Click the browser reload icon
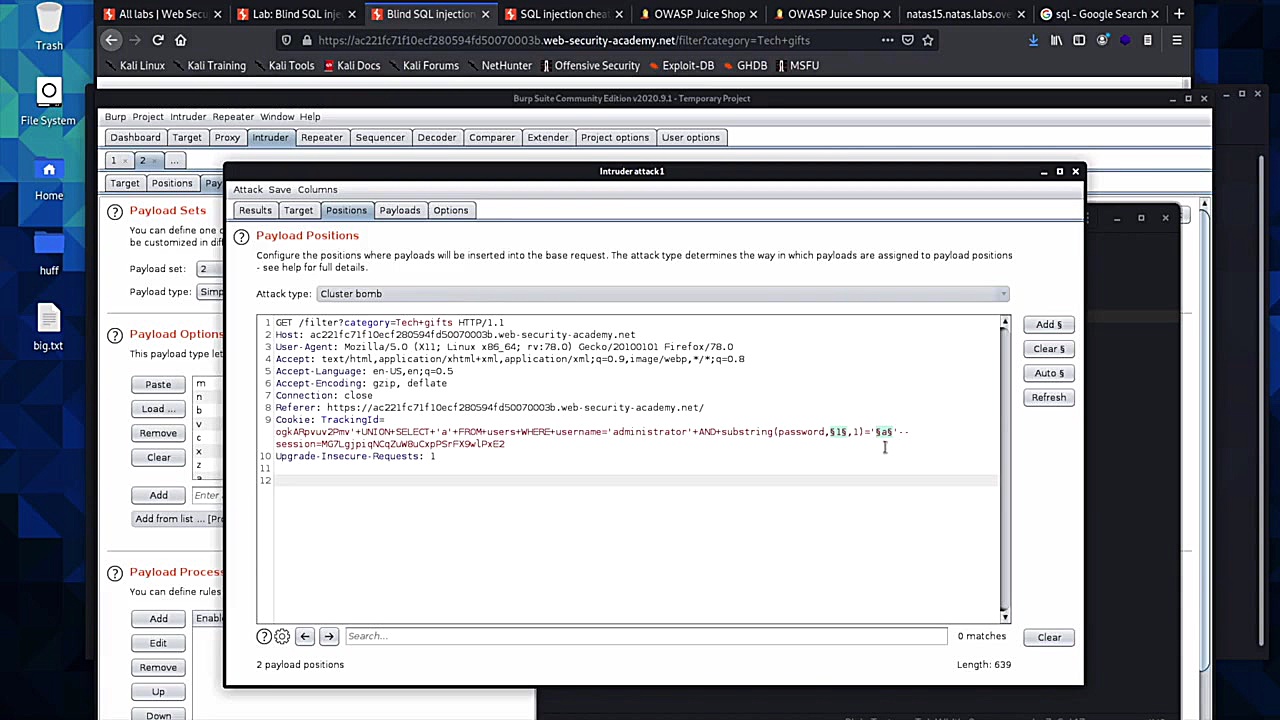1280x720 pixels. [x=158, y=40]
